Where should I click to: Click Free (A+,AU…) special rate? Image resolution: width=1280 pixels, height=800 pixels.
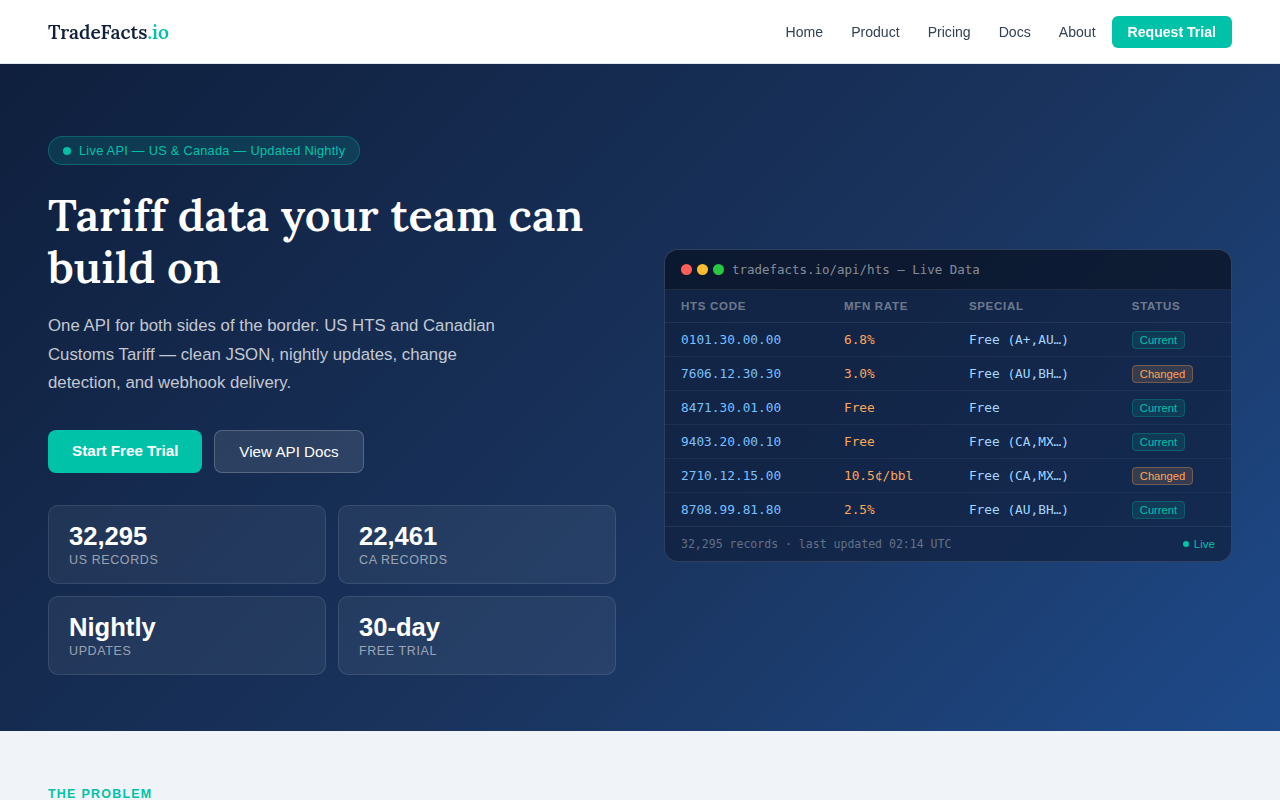click(1019, 340)
